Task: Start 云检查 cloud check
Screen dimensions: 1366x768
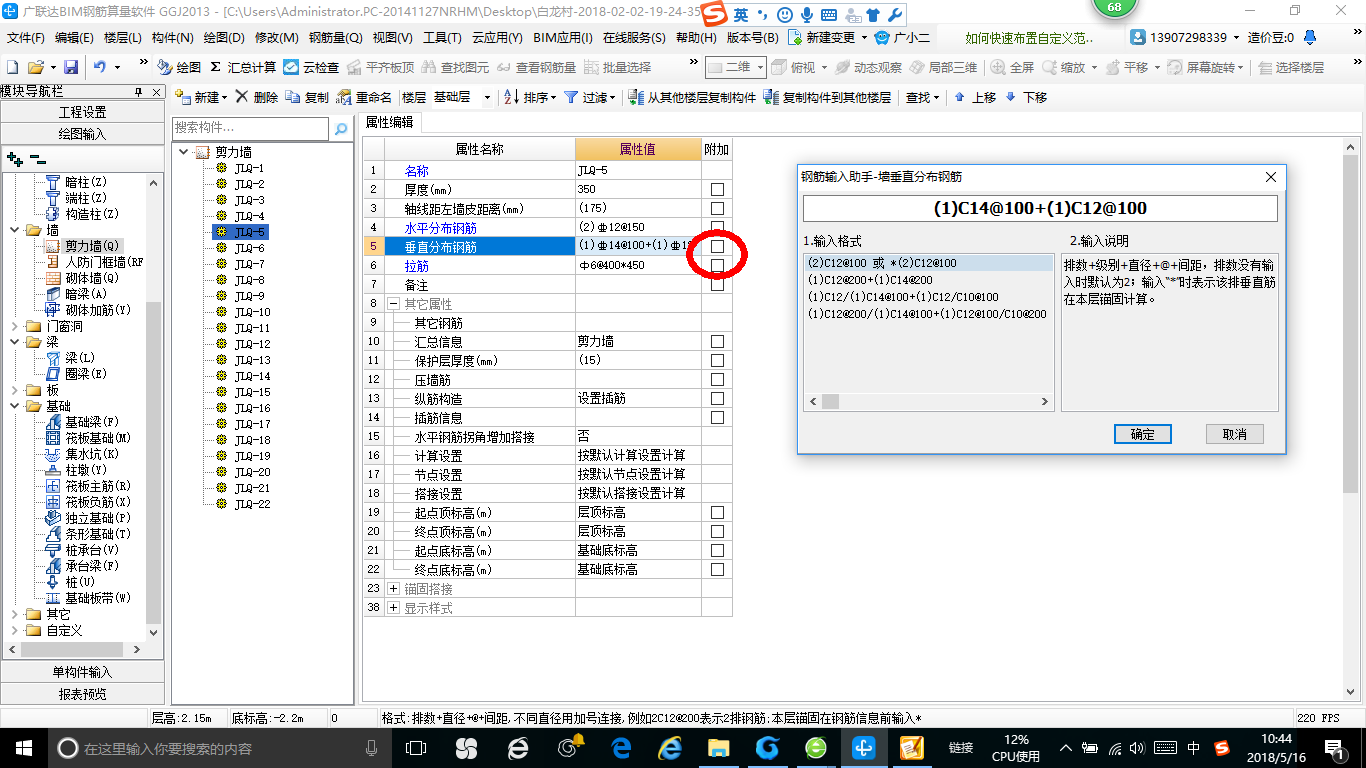Action: [311, 67]
